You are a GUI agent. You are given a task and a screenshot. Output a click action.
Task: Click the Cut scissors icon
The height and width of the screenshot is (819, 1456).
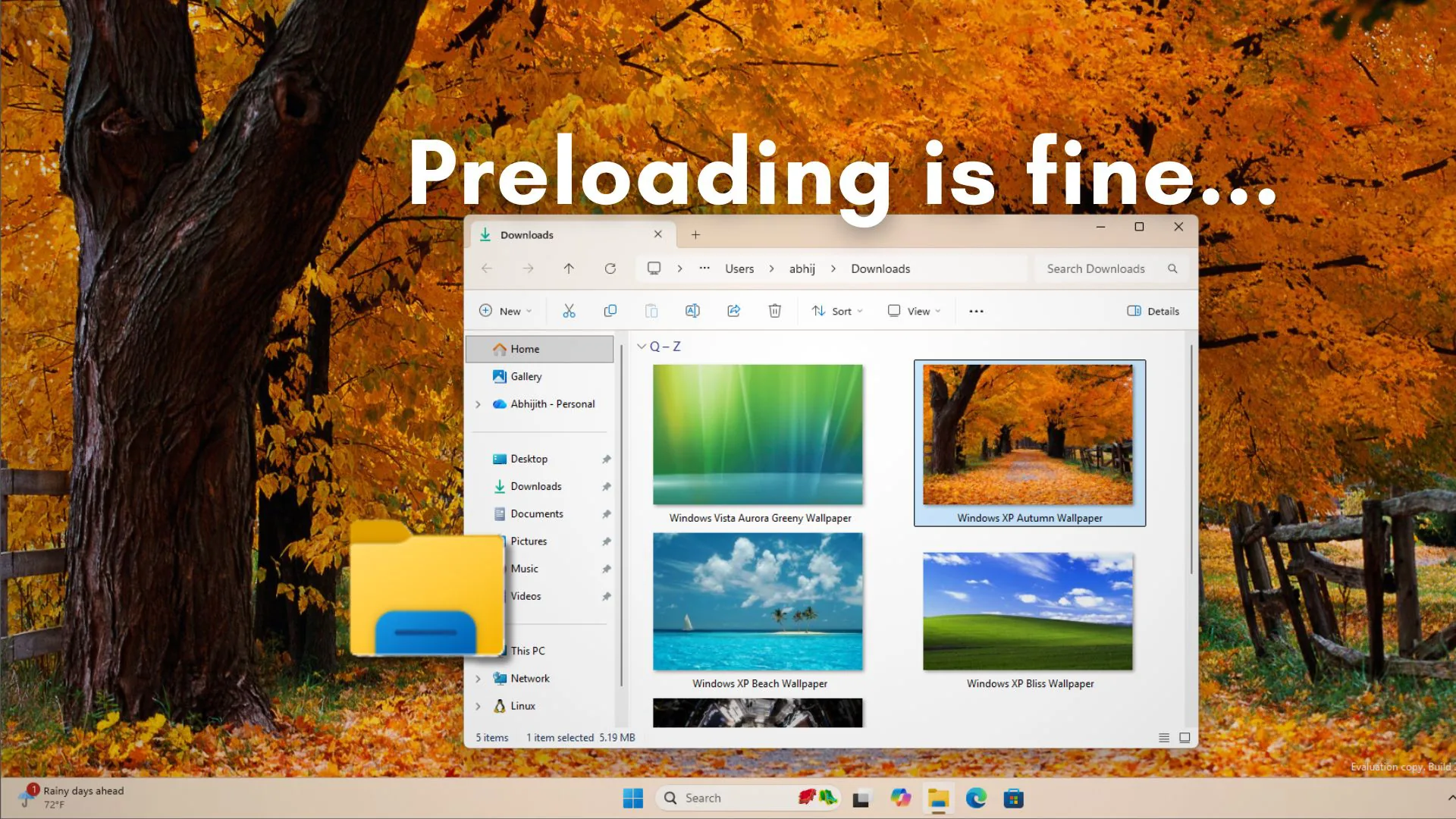tap(569, 311)
